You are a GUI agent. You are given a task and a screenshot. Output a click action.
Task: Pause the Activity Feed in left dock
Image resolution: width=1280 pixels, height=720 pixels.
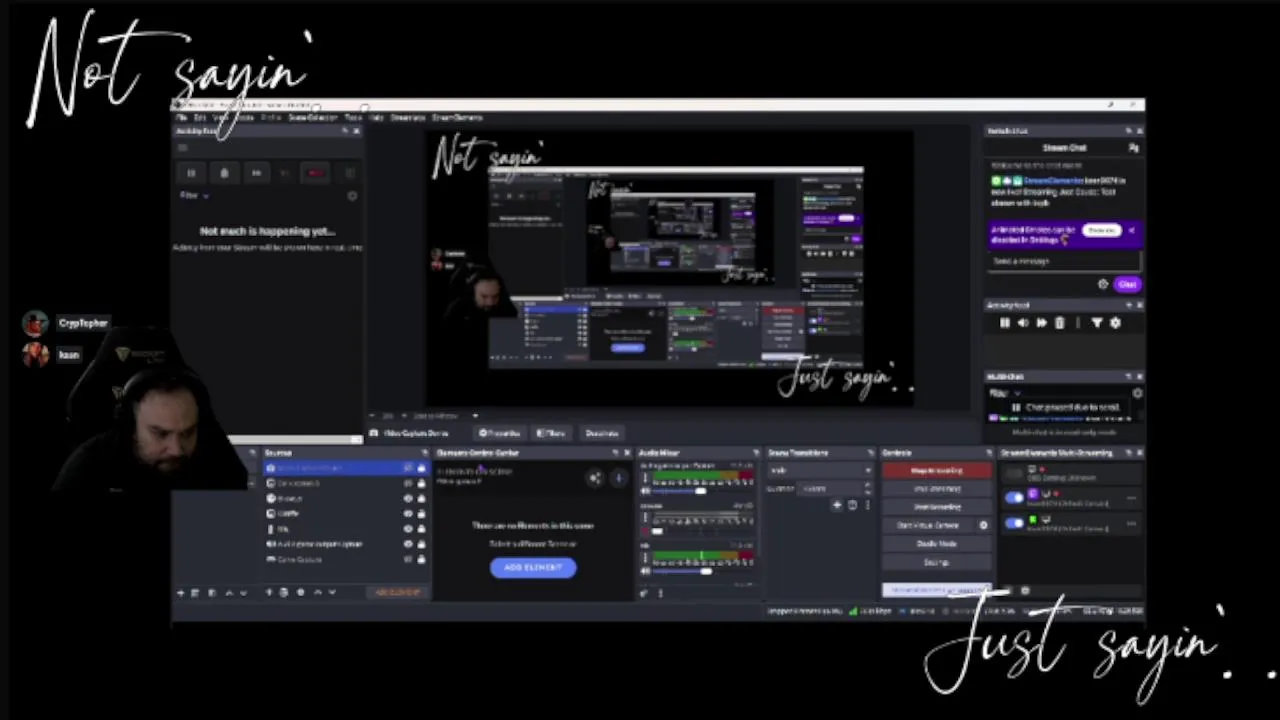pos(191,173)
